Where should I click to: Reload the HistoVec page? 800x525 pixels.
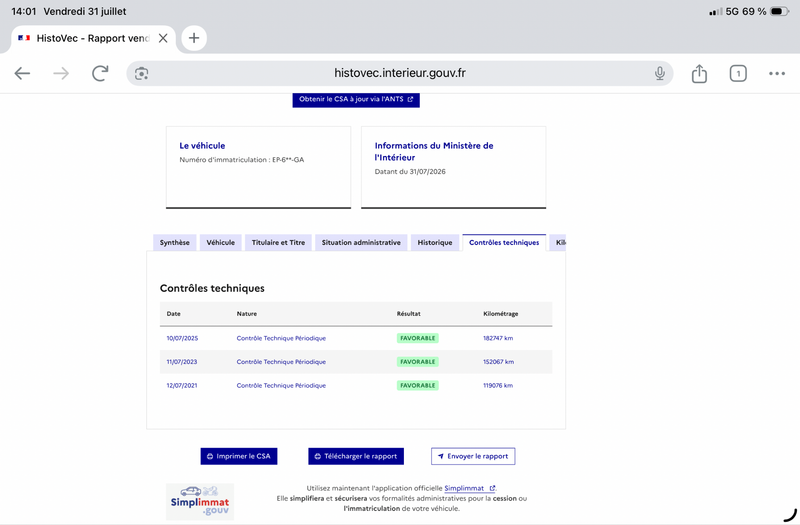click(100, 73)
